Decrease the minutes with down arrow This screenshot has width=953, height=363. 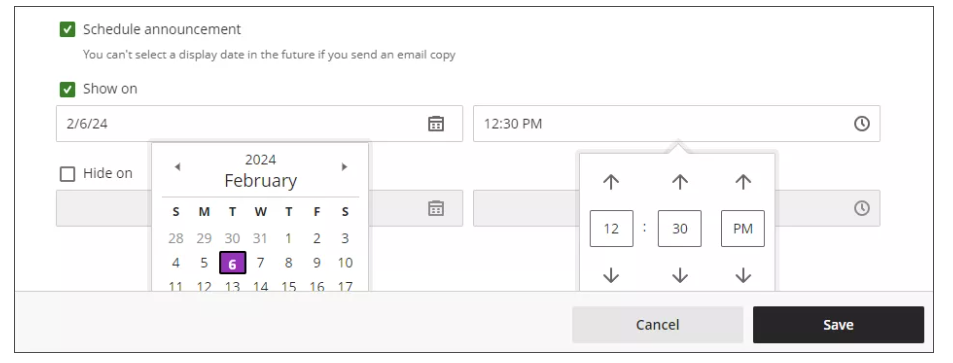tap(679, 275)
